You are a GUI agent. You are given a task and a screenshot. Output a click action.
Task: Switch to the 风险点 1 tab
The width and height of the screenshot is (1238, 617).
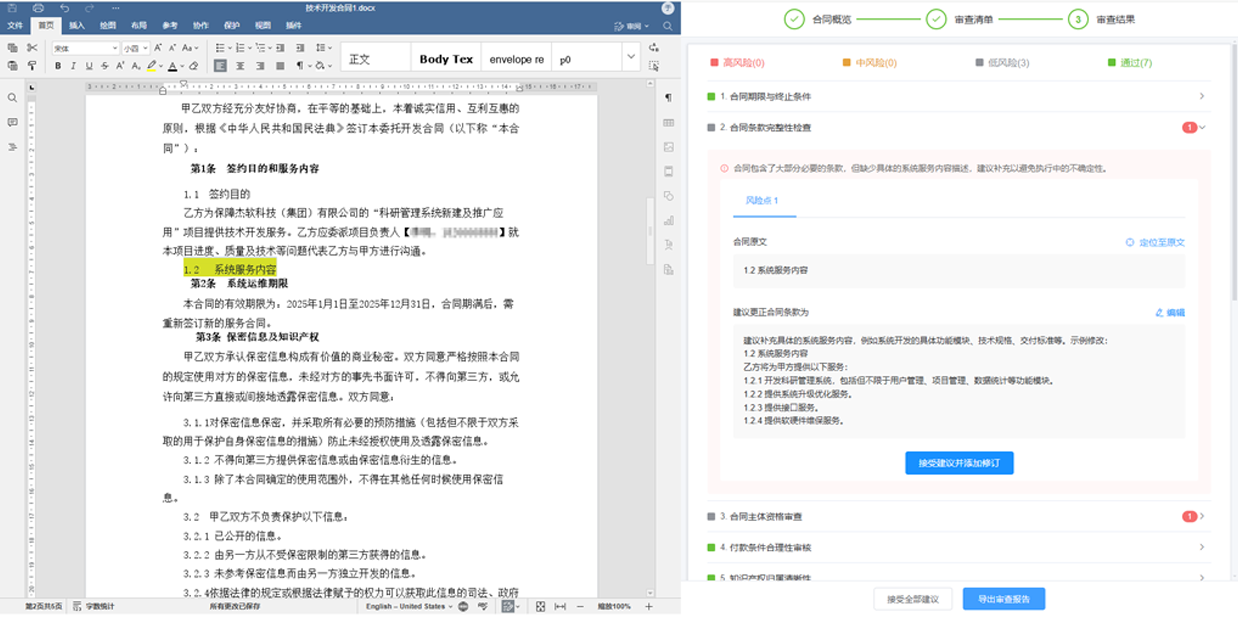point(762,201)
